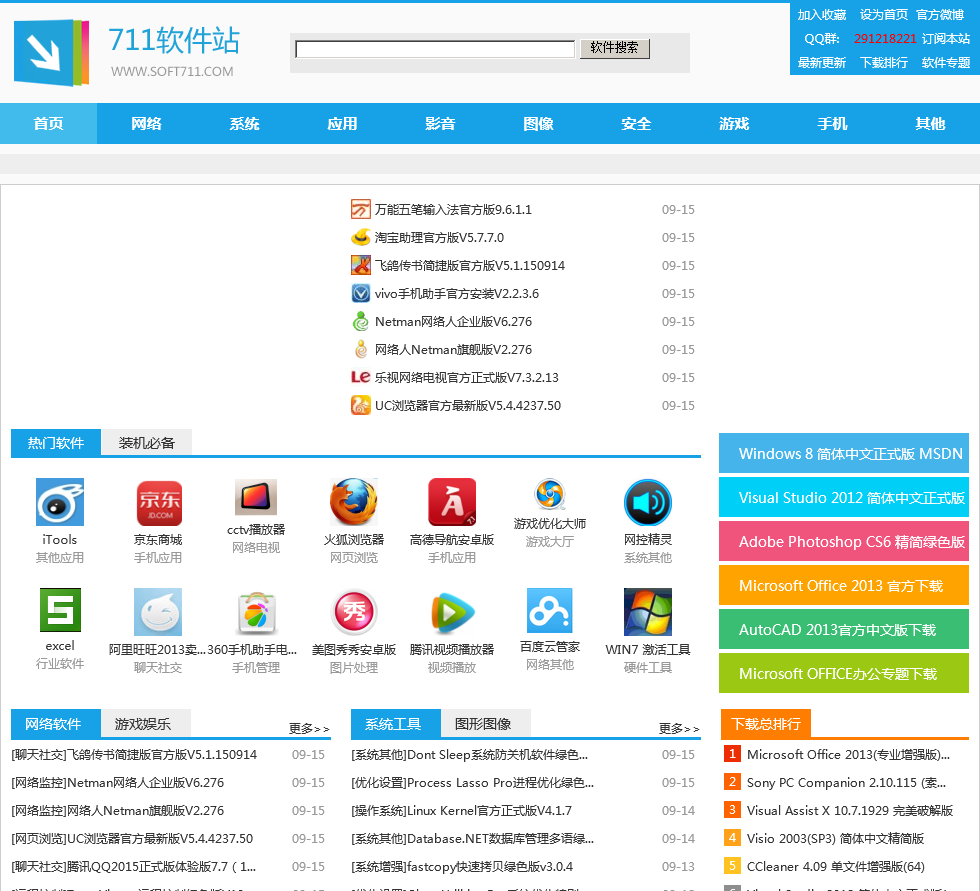
Task: Click the UC浏览器 list icon
Action: pyautogui.click(x=361, y=405)
